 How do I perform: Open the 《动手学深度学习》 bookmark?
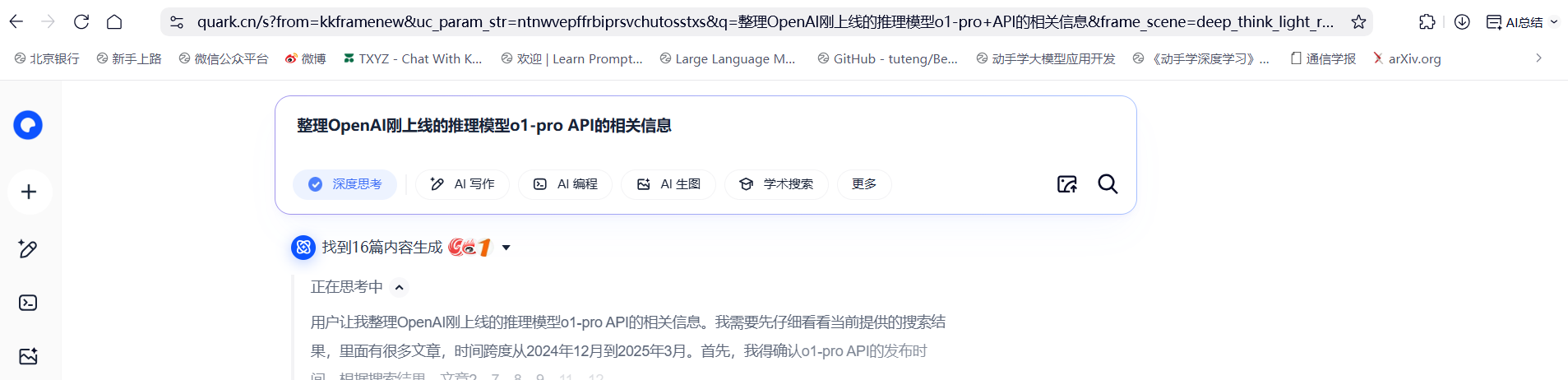point(1201,58)
